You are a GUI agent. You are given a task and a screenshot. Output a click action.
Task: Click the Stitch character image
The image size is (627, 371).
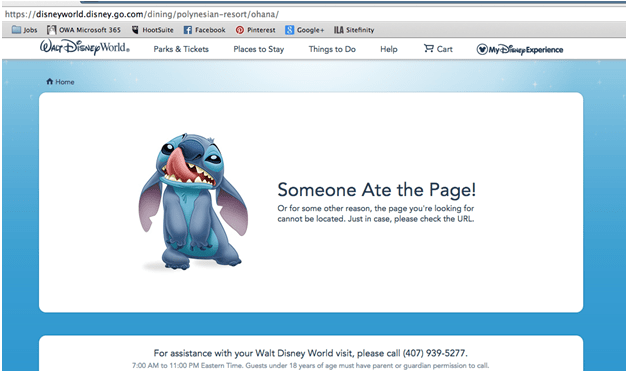[x=193, y=201]
